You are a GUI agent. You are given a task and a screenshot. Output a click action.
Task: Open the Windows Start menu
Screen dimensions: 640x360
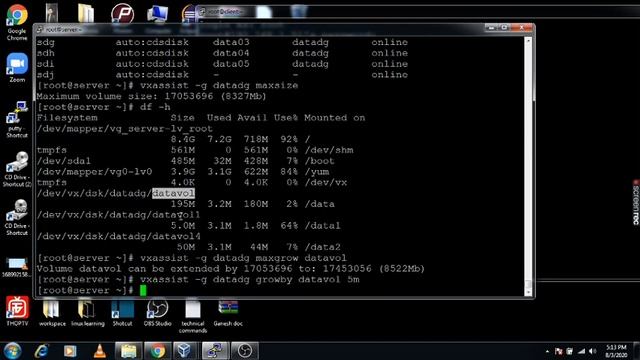coord(13,351)
